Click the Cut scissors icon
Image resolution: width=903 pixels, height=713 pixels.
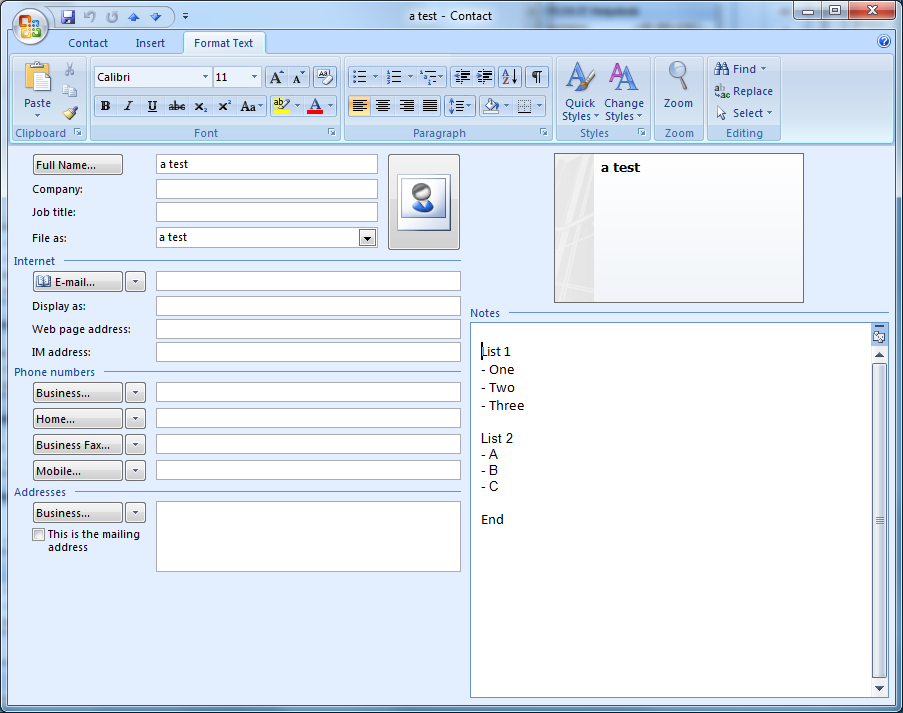coord(70,70)
